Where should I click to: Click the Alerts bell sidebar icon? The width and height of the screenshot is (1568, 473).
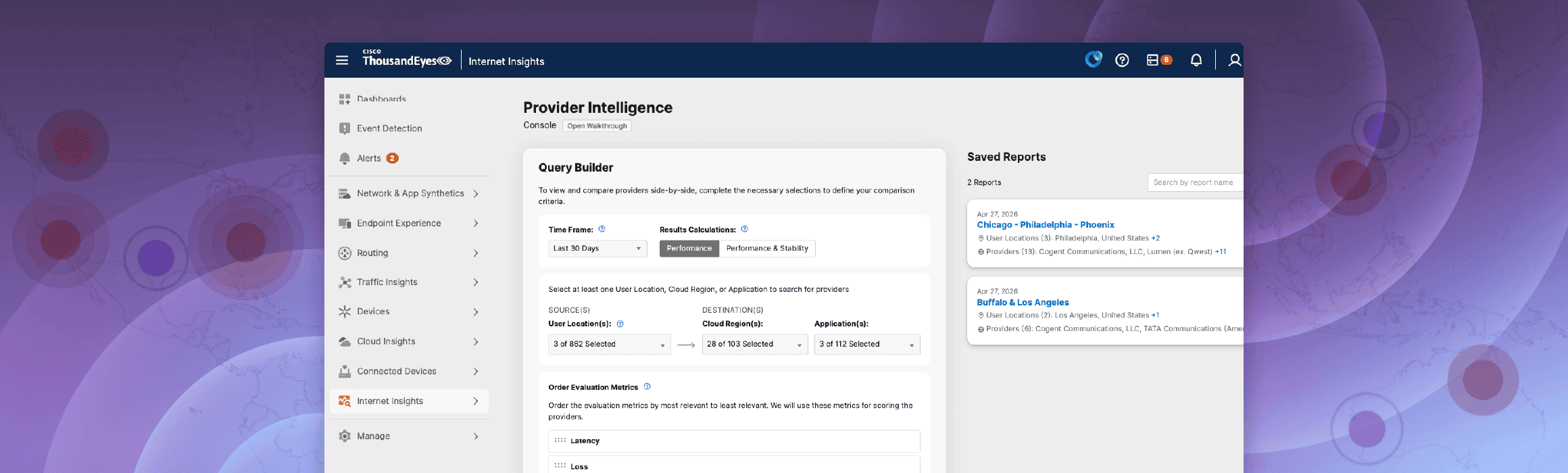pos(345,158)
